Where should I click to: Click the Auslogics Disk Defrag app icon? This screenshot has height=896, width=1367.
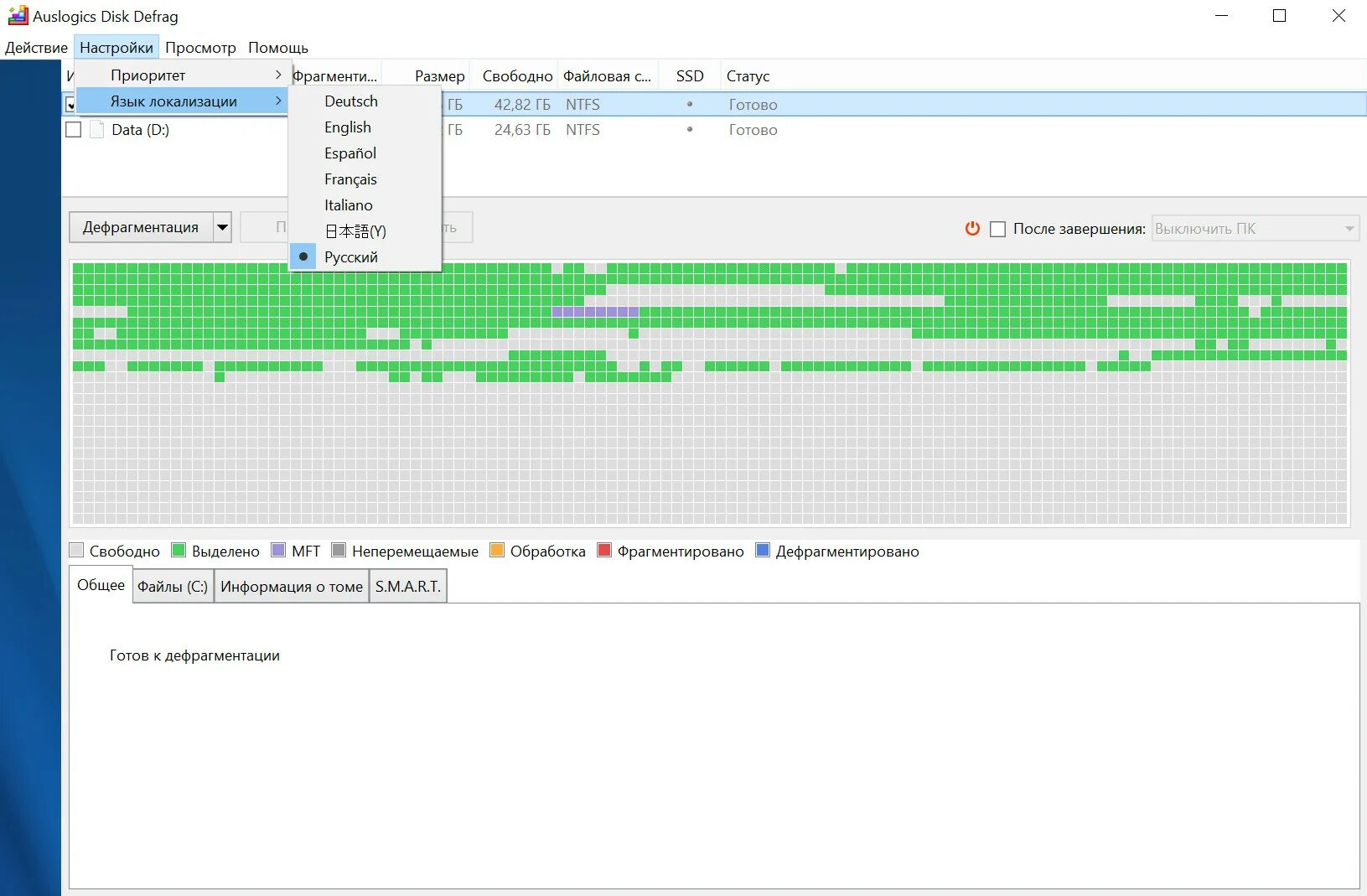[x=18, y=16]
